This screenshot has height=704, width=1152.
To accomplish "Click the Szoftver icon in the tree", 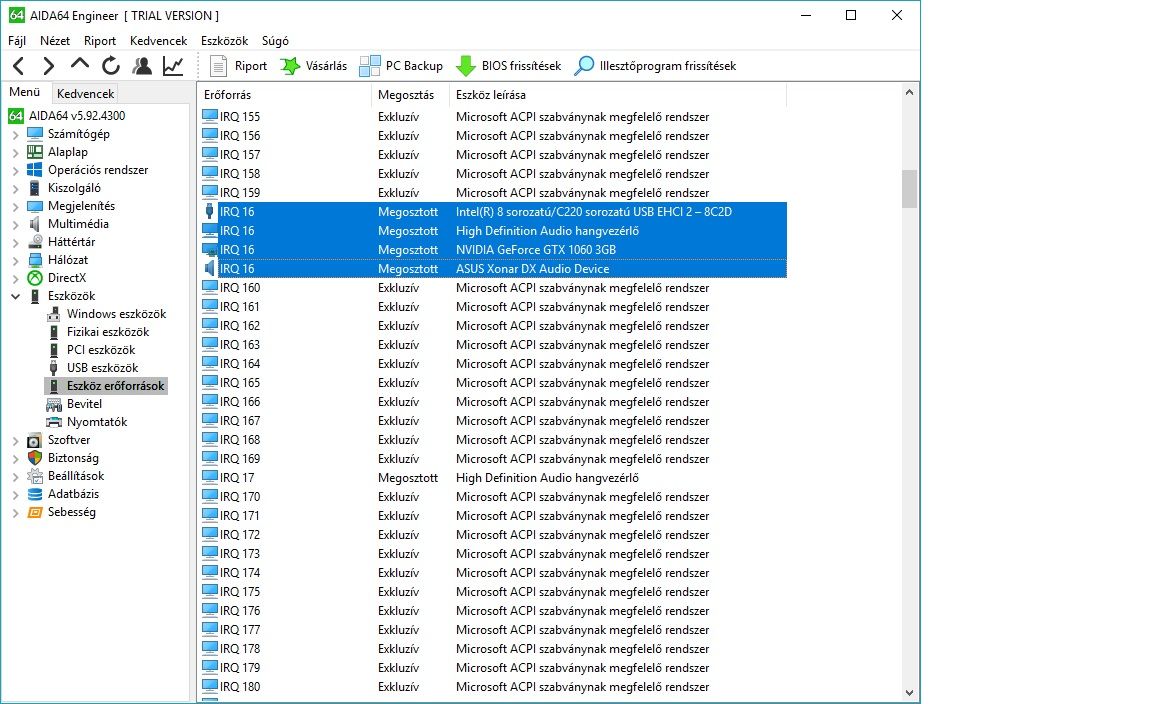I will pos(35,440).
